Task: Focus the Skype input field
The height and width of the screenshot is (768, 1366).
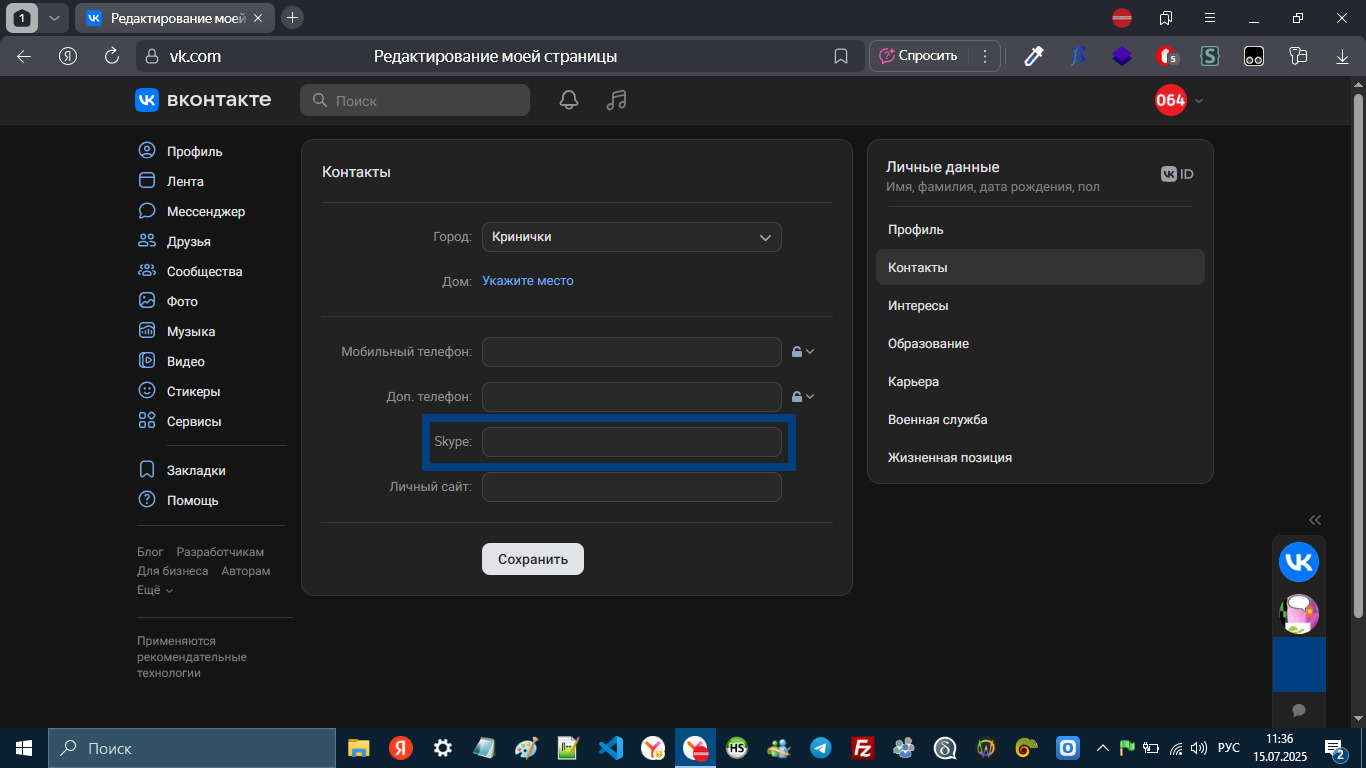Action: pos(632,442)
